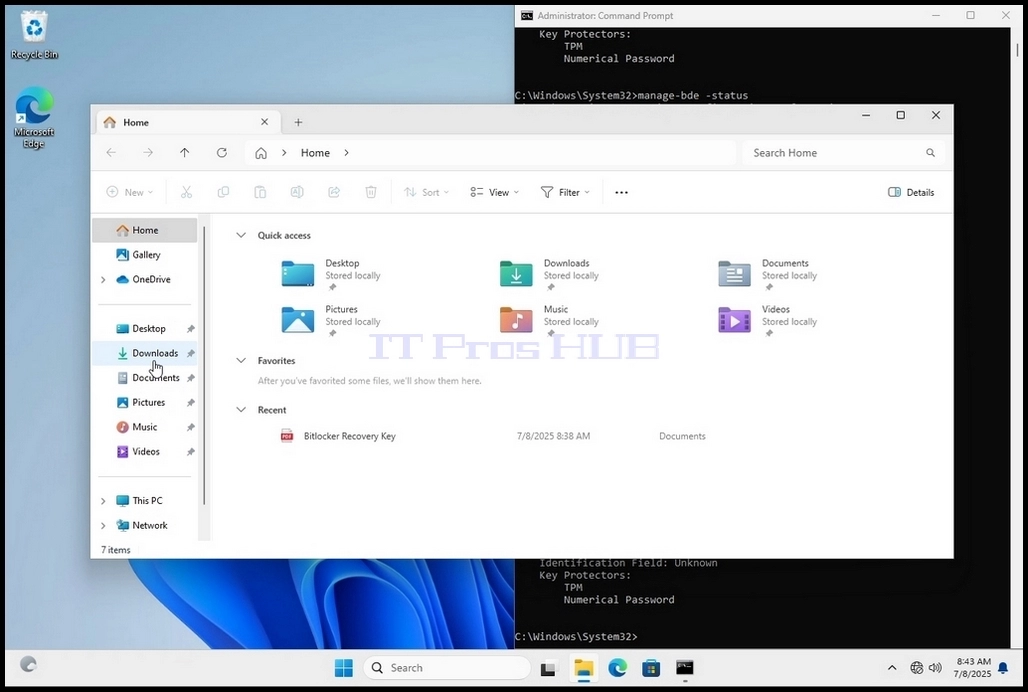Open notifications bell icon
Screen dimensions: 1028x692
pyautogui.click(x=1003, y=668)
